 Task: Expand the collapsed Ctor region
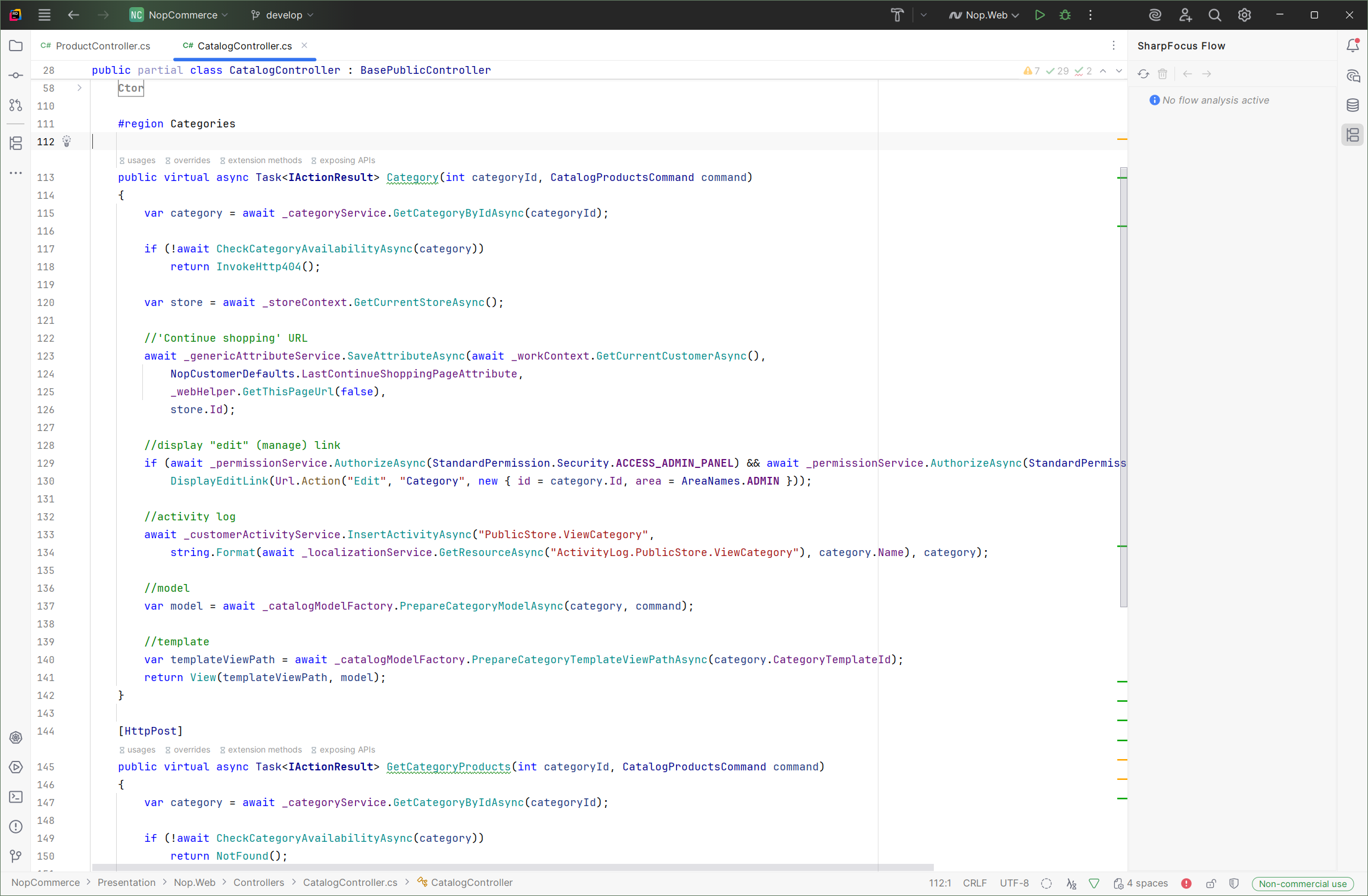[79, 88]
